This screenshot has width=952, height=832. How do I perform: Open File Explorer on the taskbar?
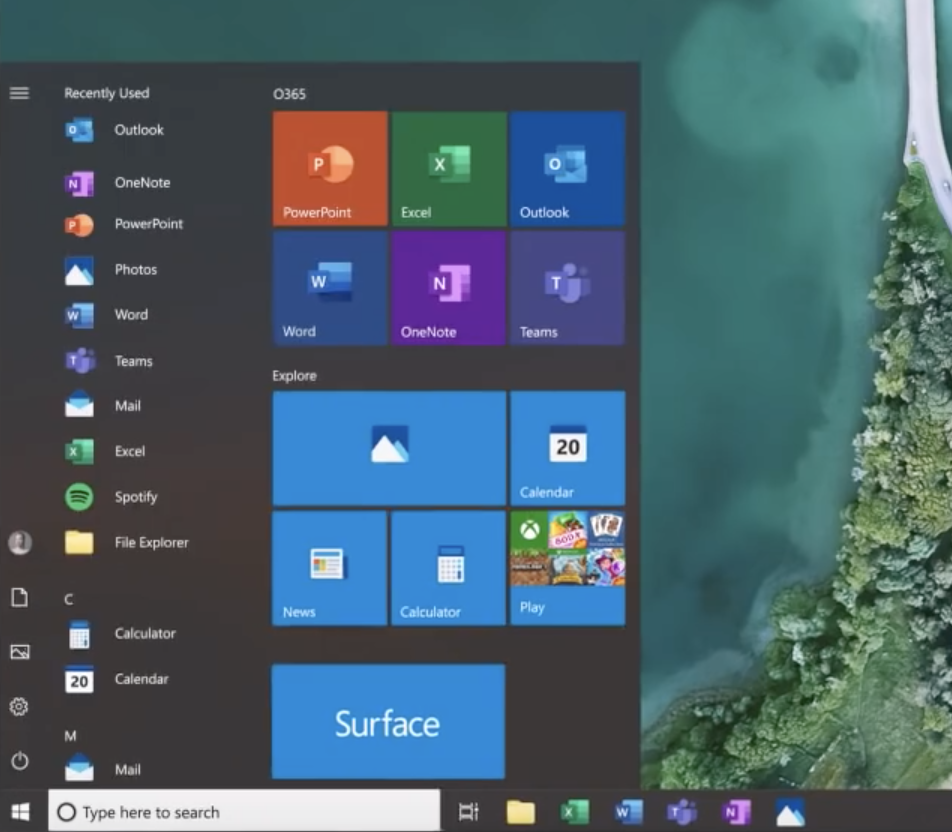pyautogui.click(x=521, y=812)
